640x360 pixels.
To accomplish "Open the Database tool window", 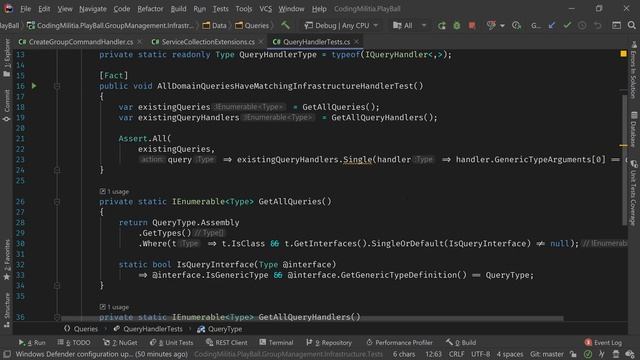I will click(633, 129).
